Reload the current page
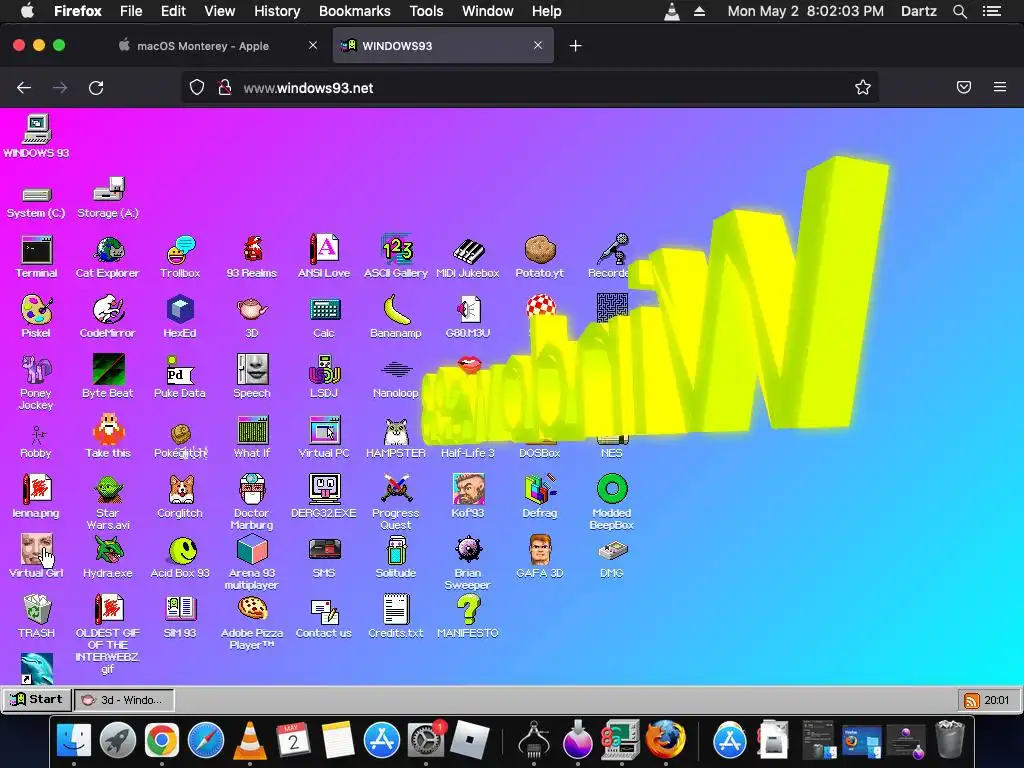Image resolution: width=1024 pixels, height=768 pixels. tap(96, 88)
